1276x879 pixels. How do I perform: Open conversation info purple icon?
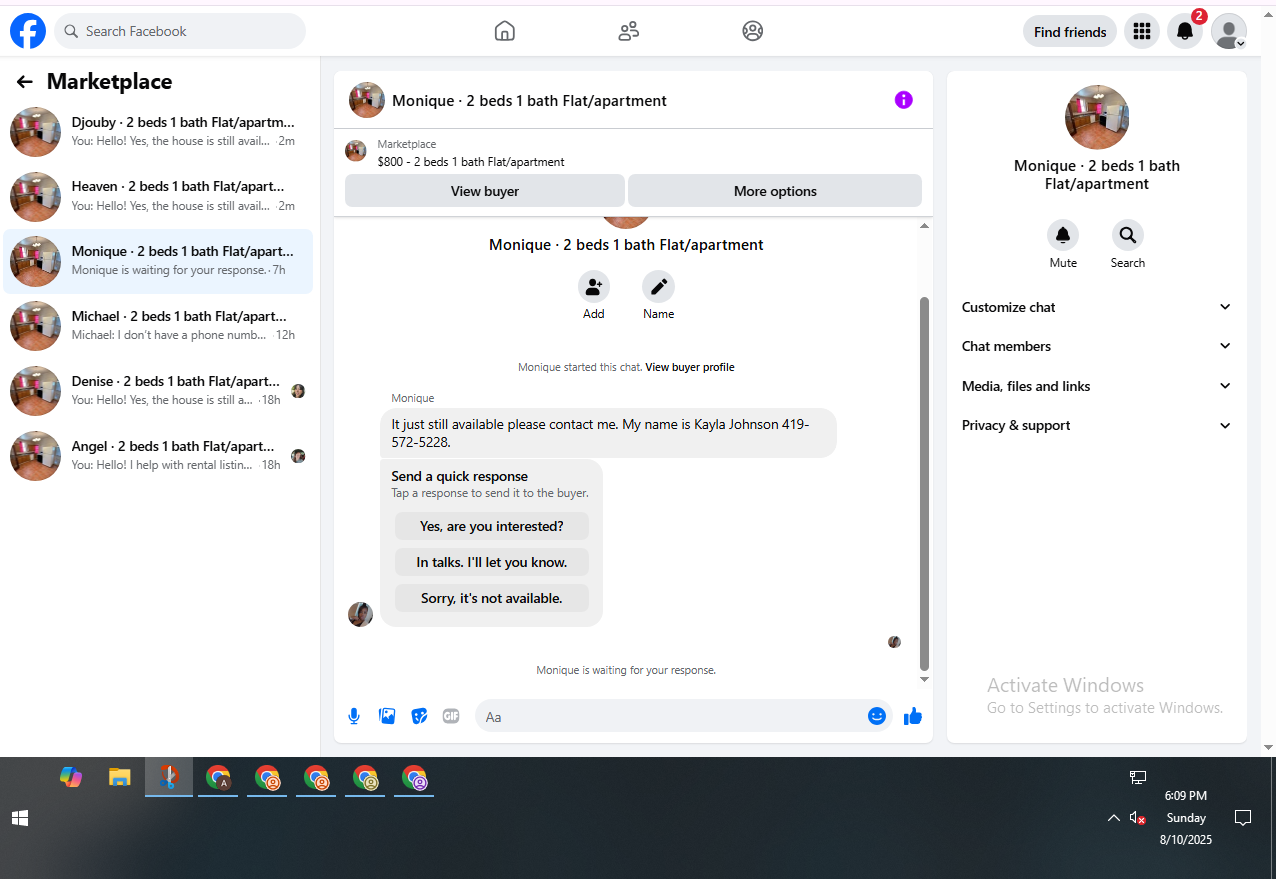pyautogui.click(x=904, y=100)
